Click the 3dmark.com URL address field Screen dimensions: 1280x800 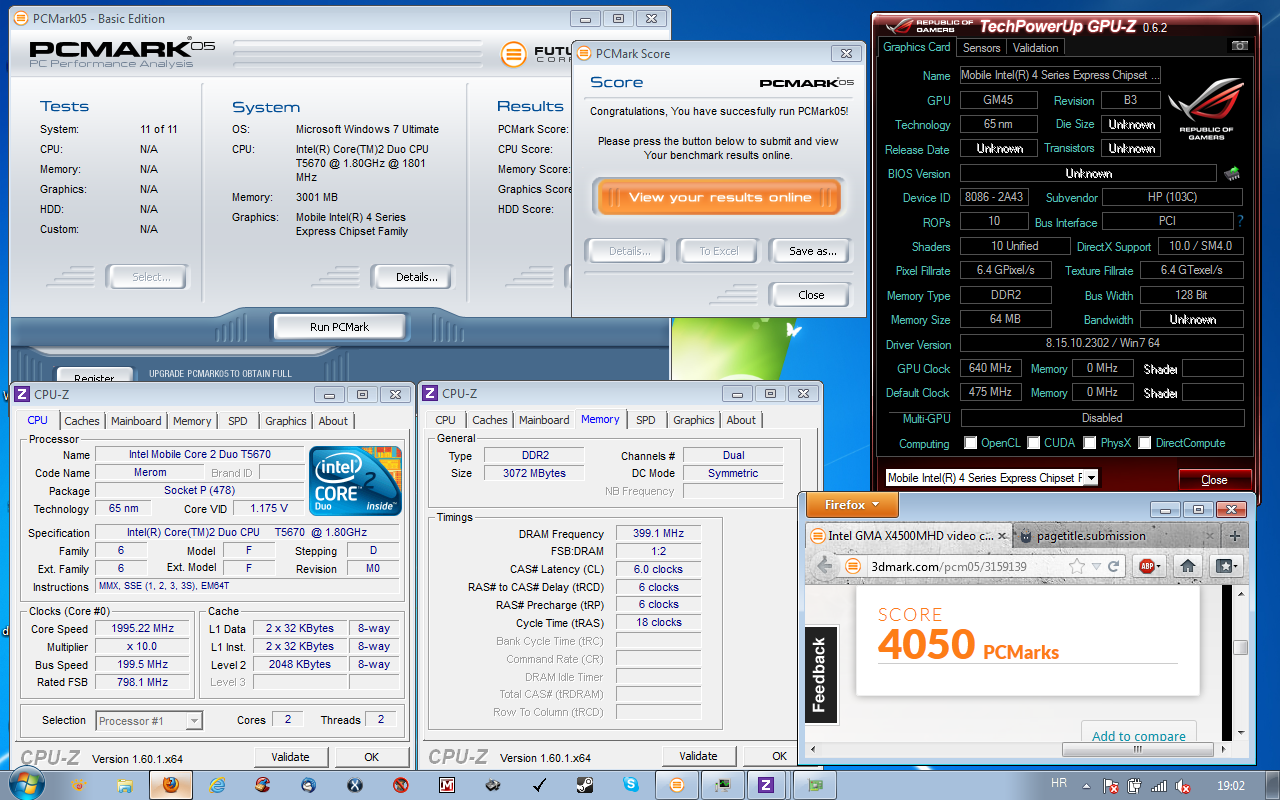pos(965,566)
